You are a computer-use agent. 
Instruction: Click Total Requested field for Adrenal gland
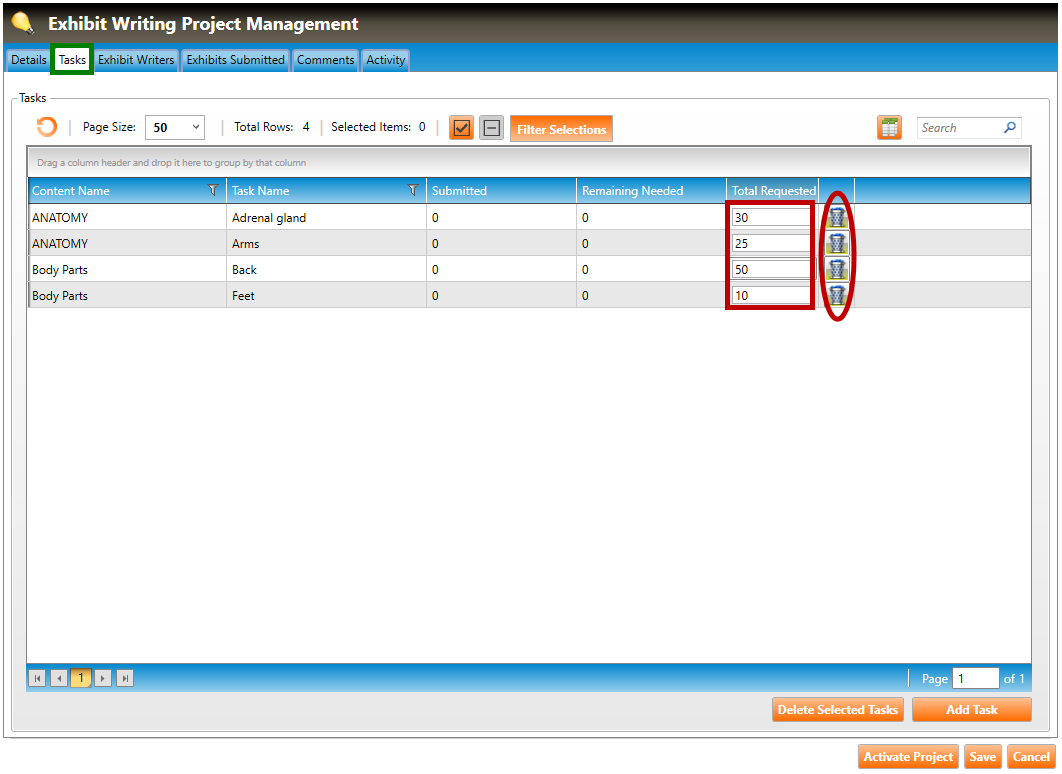[770, 217]
